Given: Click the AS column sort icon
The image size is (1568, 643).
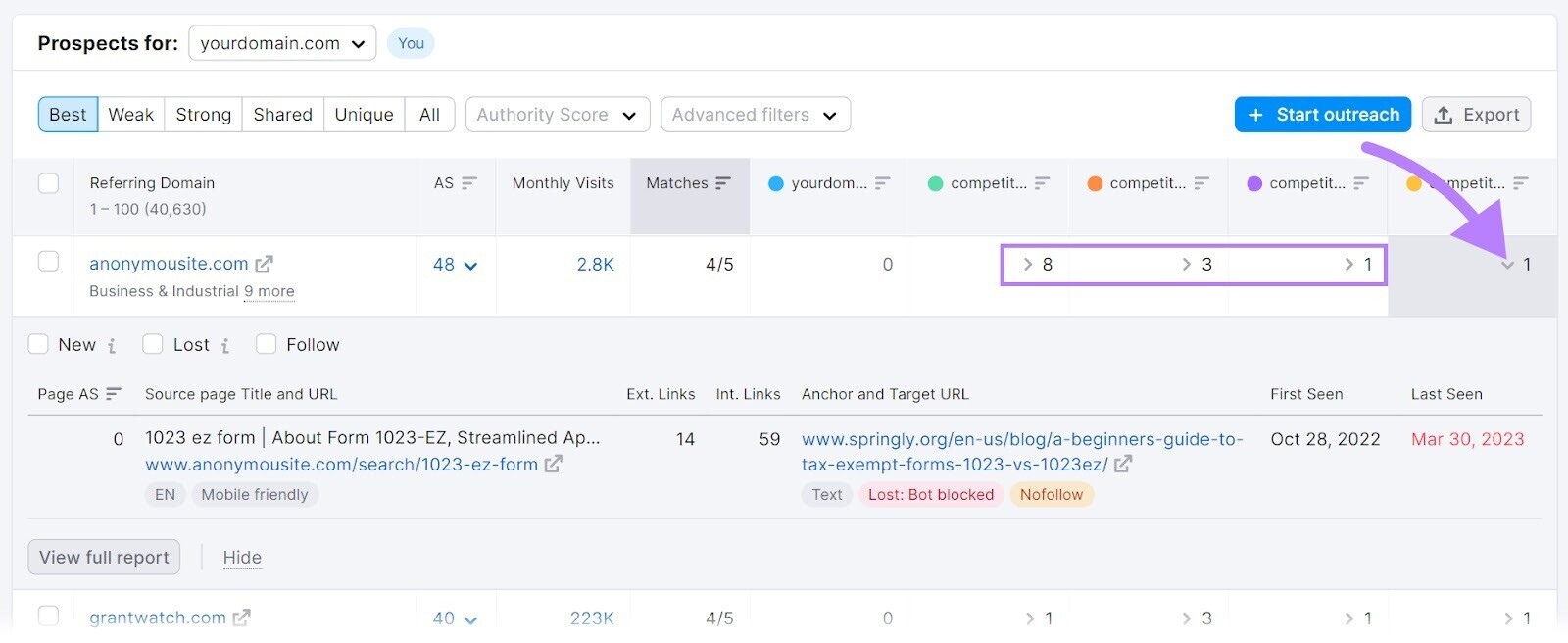Looking at the screenshot, I should (468, 183).
